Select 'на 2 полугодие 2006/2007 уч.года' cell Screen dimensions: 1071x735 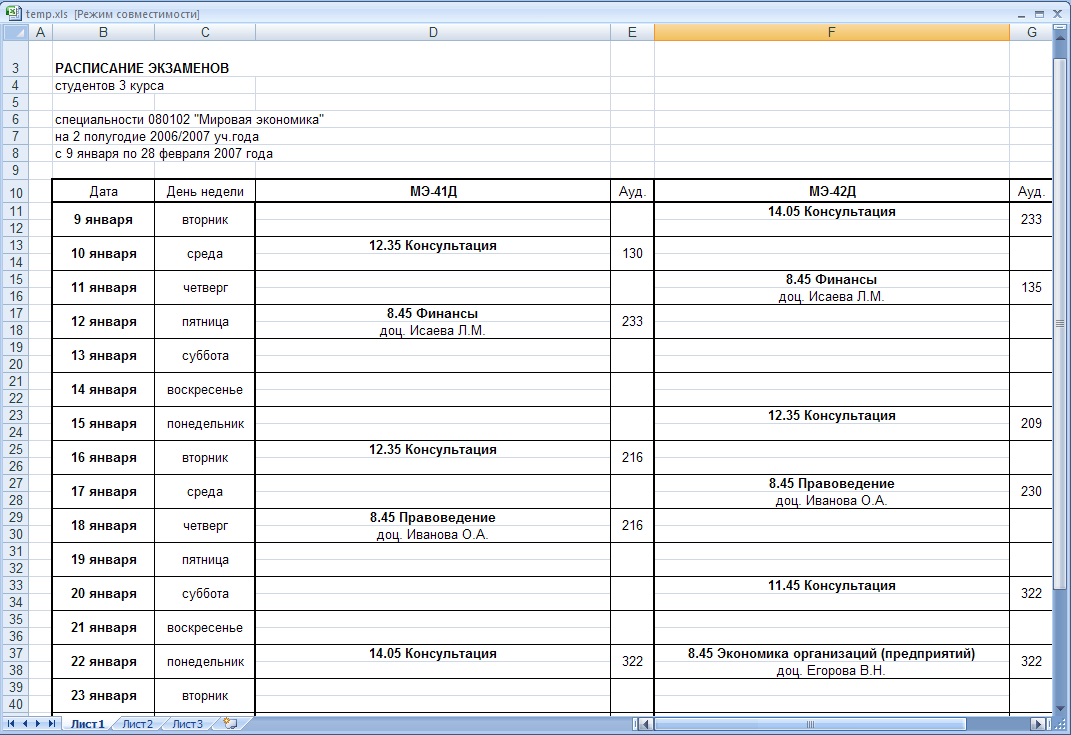[x=157, y=137]
